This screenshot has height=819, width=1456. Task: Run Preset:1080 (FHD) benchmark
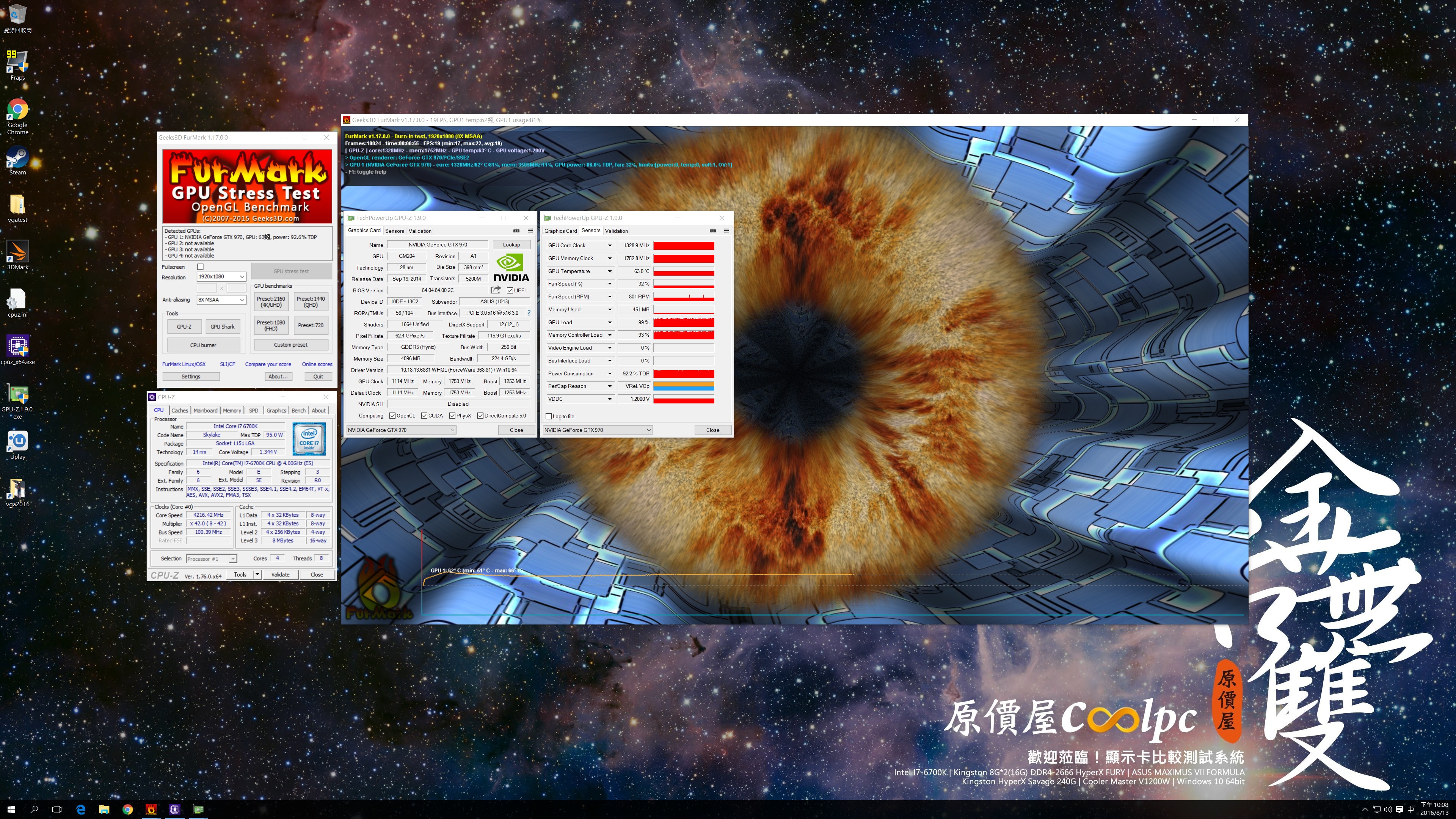point(271,325)
